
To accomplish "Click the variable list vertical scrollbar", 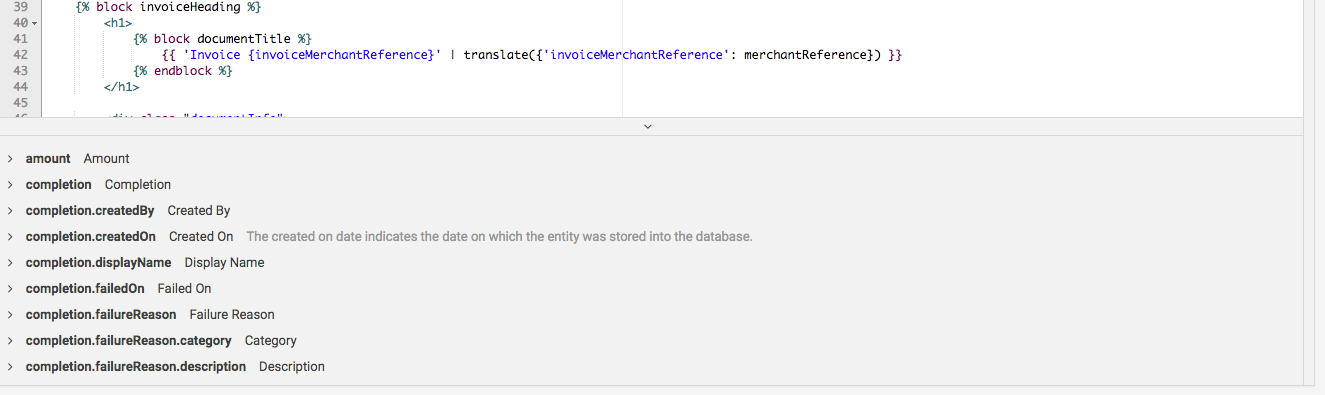I will coord(1310,260).
